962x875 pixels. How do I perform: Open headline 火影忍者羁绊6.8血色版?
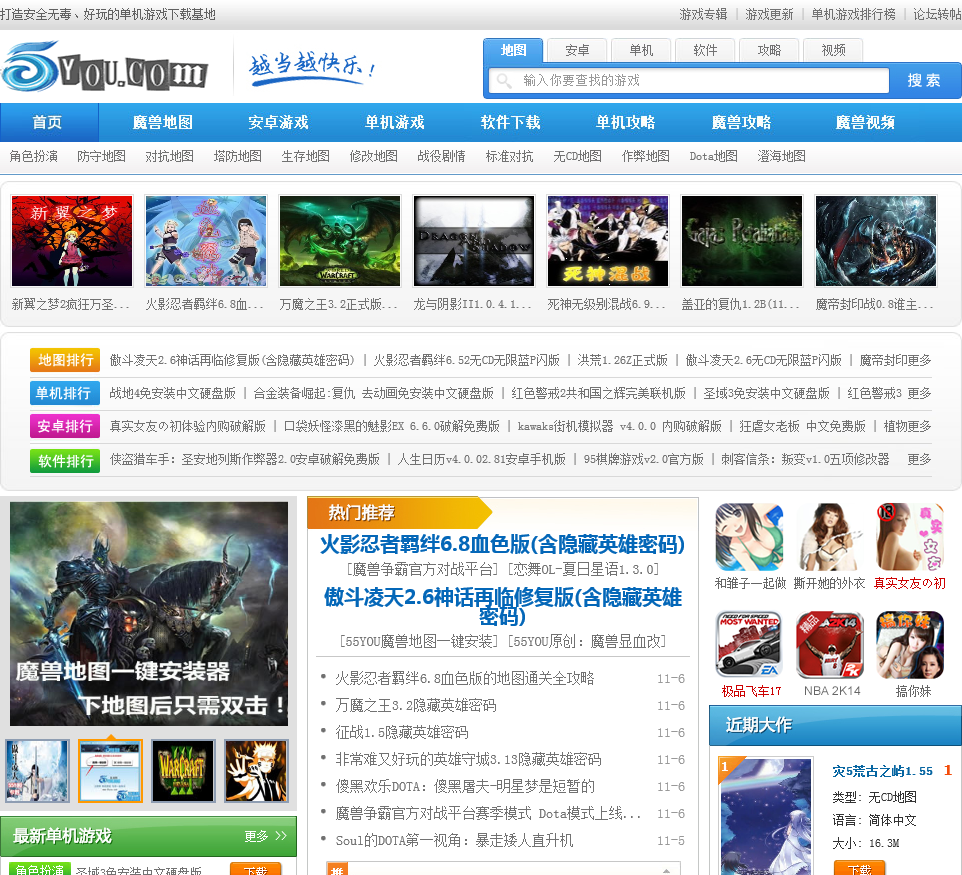click(x=502, y=544)
